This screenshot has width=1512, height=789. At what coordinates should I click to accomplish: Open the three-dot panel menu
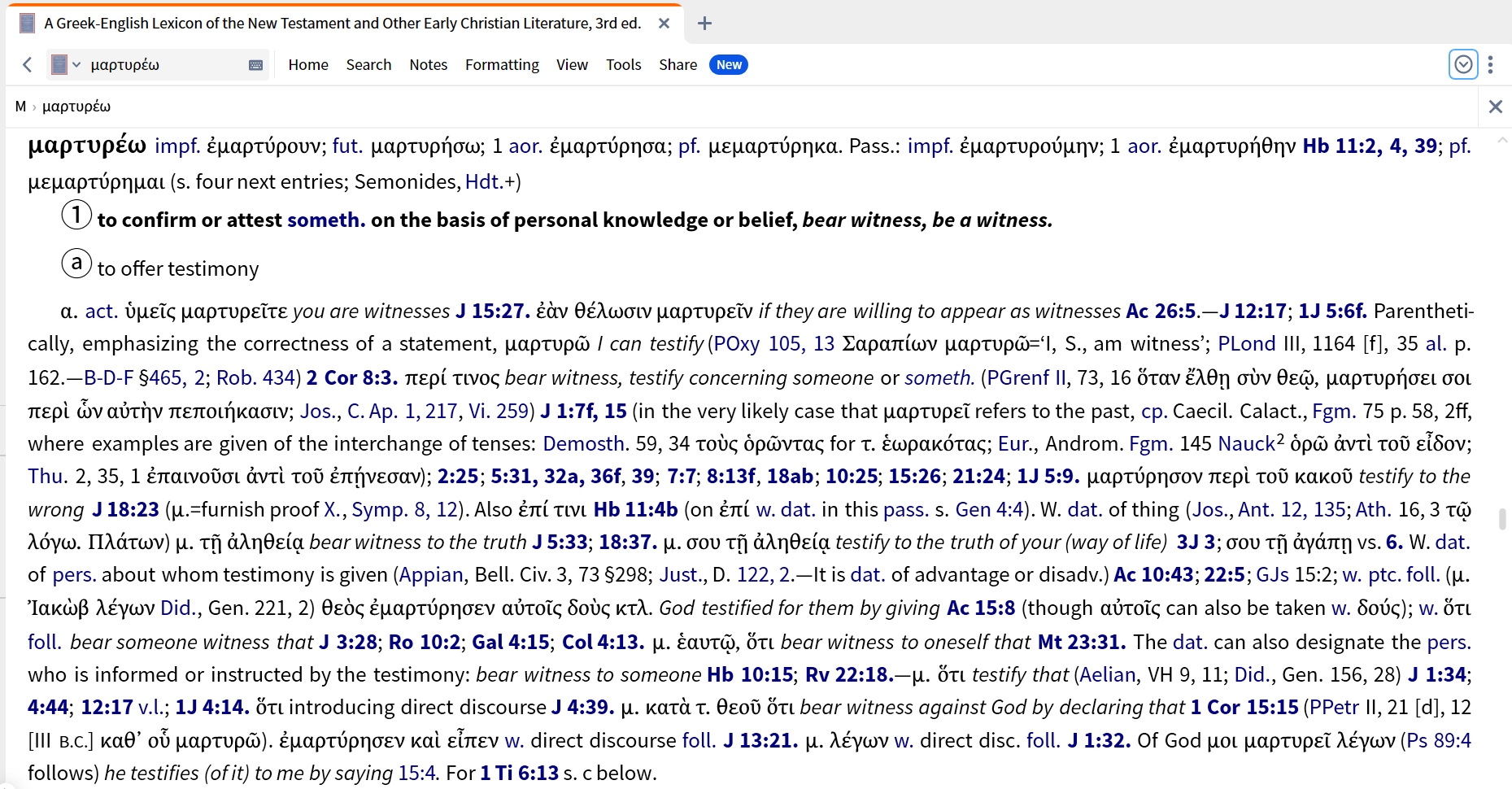1490,64
